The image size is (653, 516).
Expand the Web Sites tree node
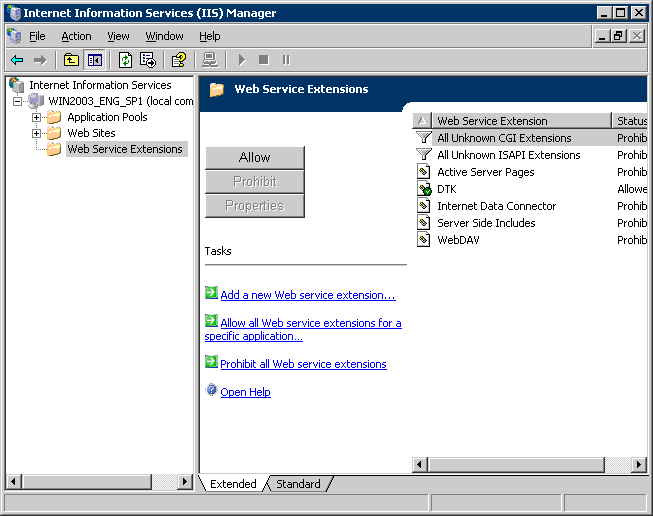click(x=37, y=133)
